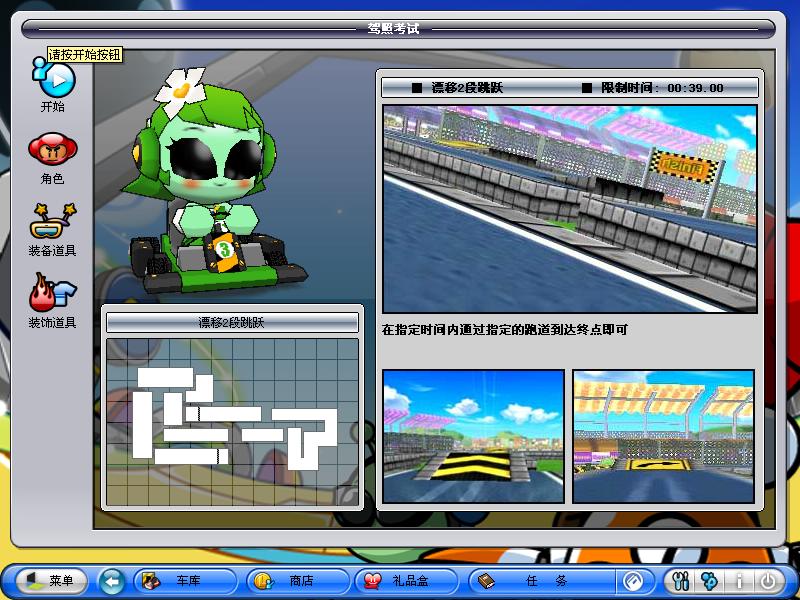Open 装饰道具 decoration flame icon
The width and height of the screenshot is (800, 600).
point(51,293)
